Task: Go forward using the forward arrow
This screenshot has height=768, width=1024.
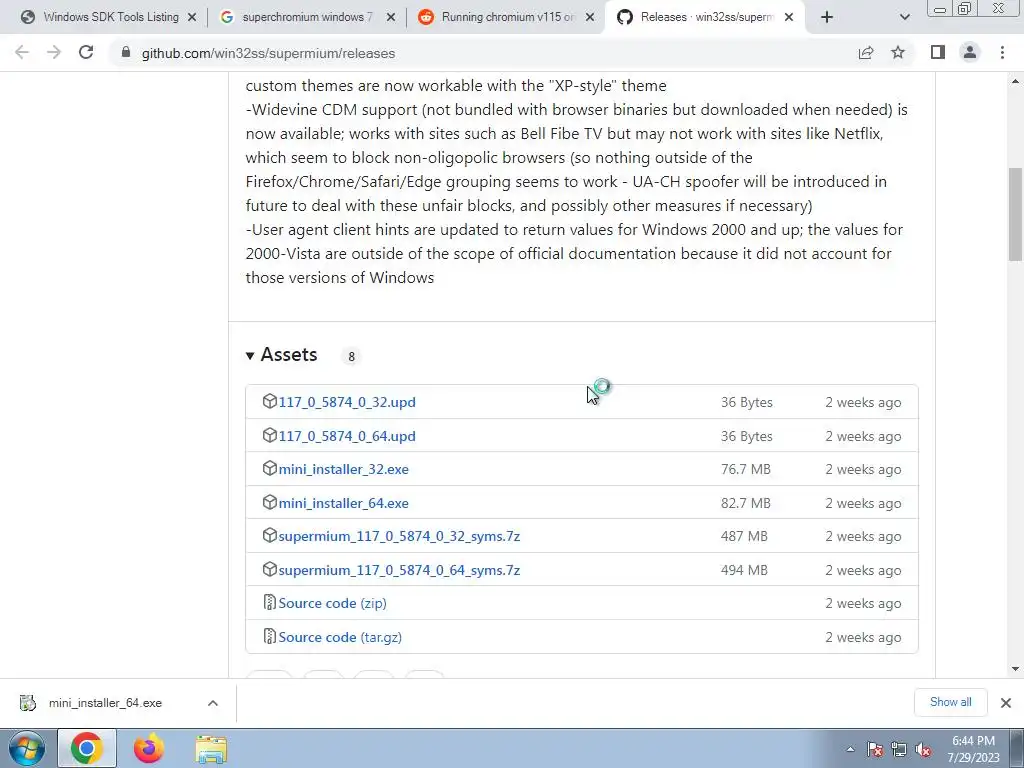Action: click(54, 52)
